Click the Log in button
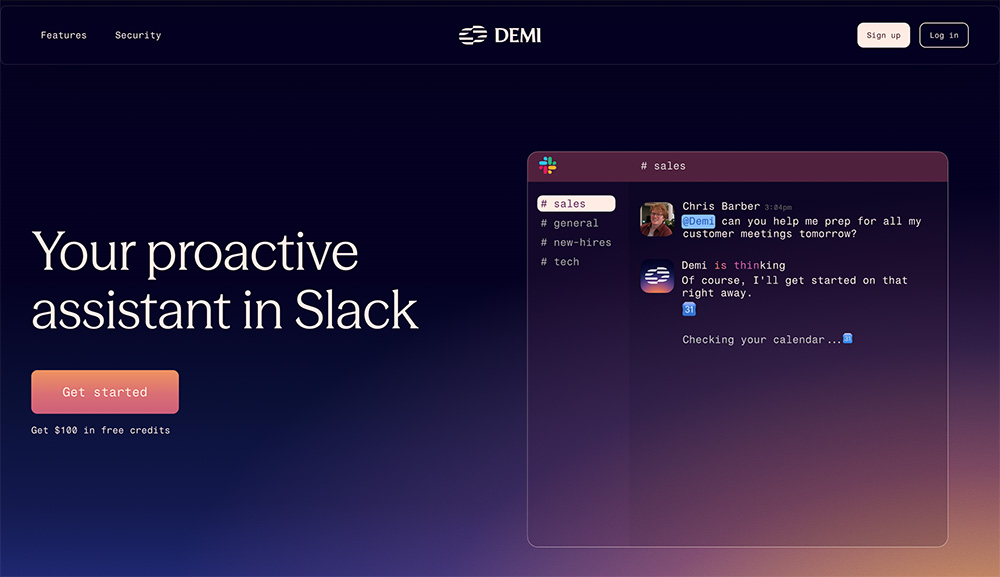Viewport: 1000px width, 577px height. 944,35
